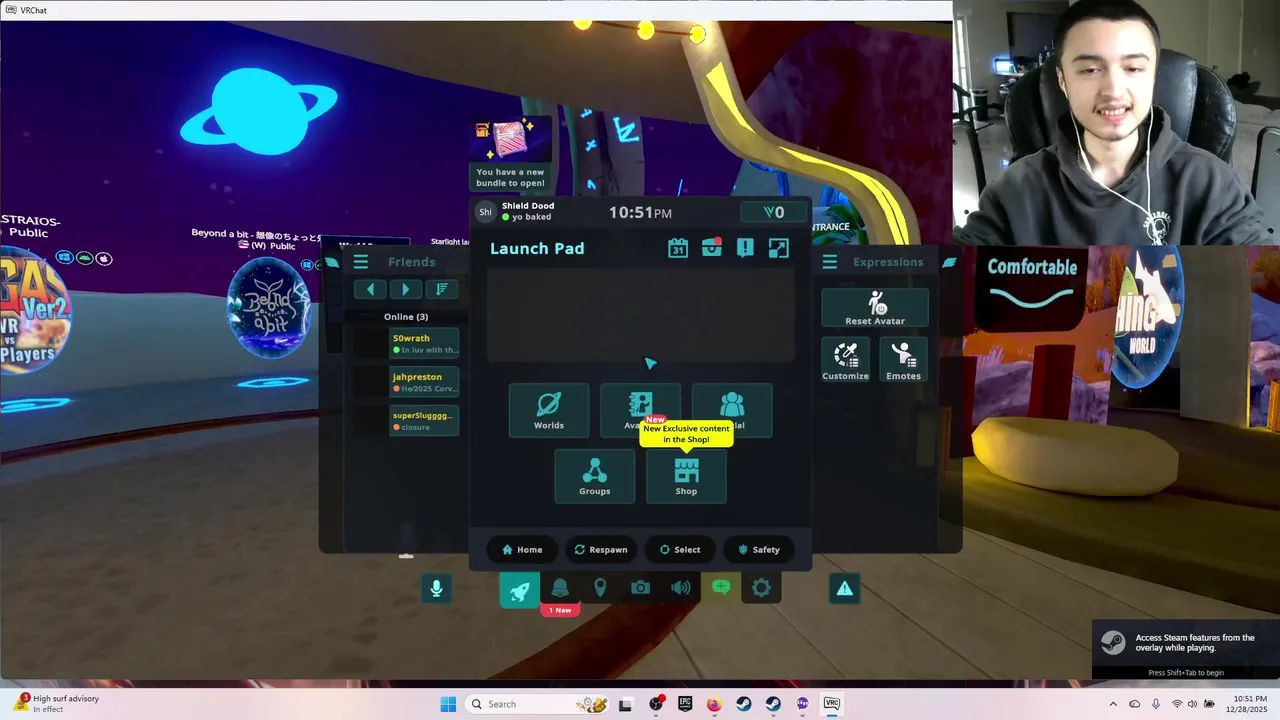Image resolution: width=1280 pixels, height=720 pixels.
Task: Click the wing icon beside Friends panel
Action: (x=332, y=262)
